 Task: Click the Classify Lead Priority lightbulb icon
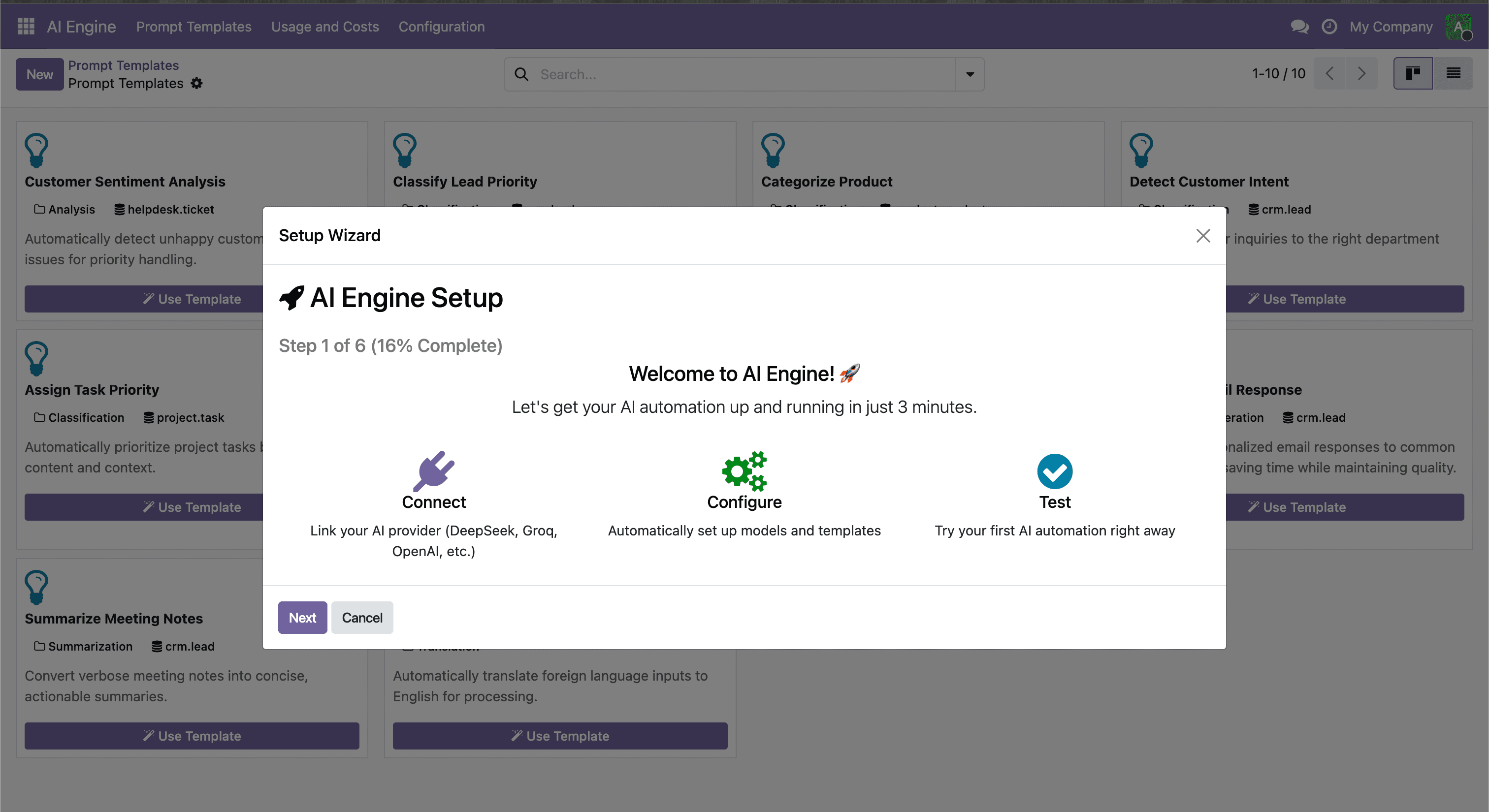pyautogui.click(x=405, y=150)
